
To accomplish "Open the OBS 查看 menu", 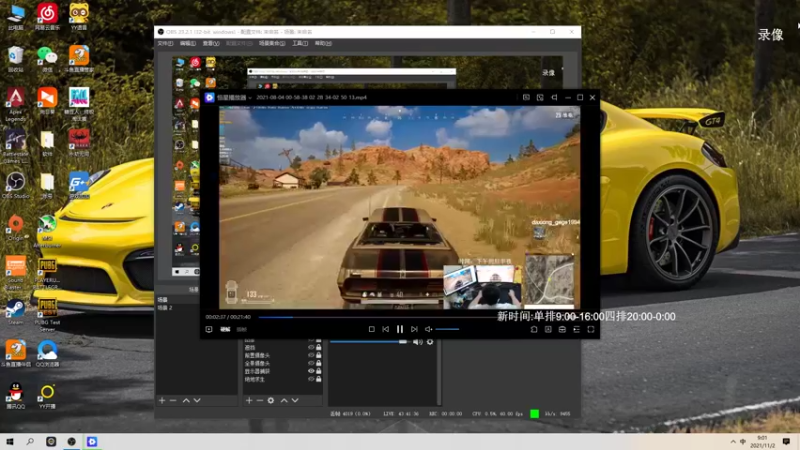I will (211, 43).
